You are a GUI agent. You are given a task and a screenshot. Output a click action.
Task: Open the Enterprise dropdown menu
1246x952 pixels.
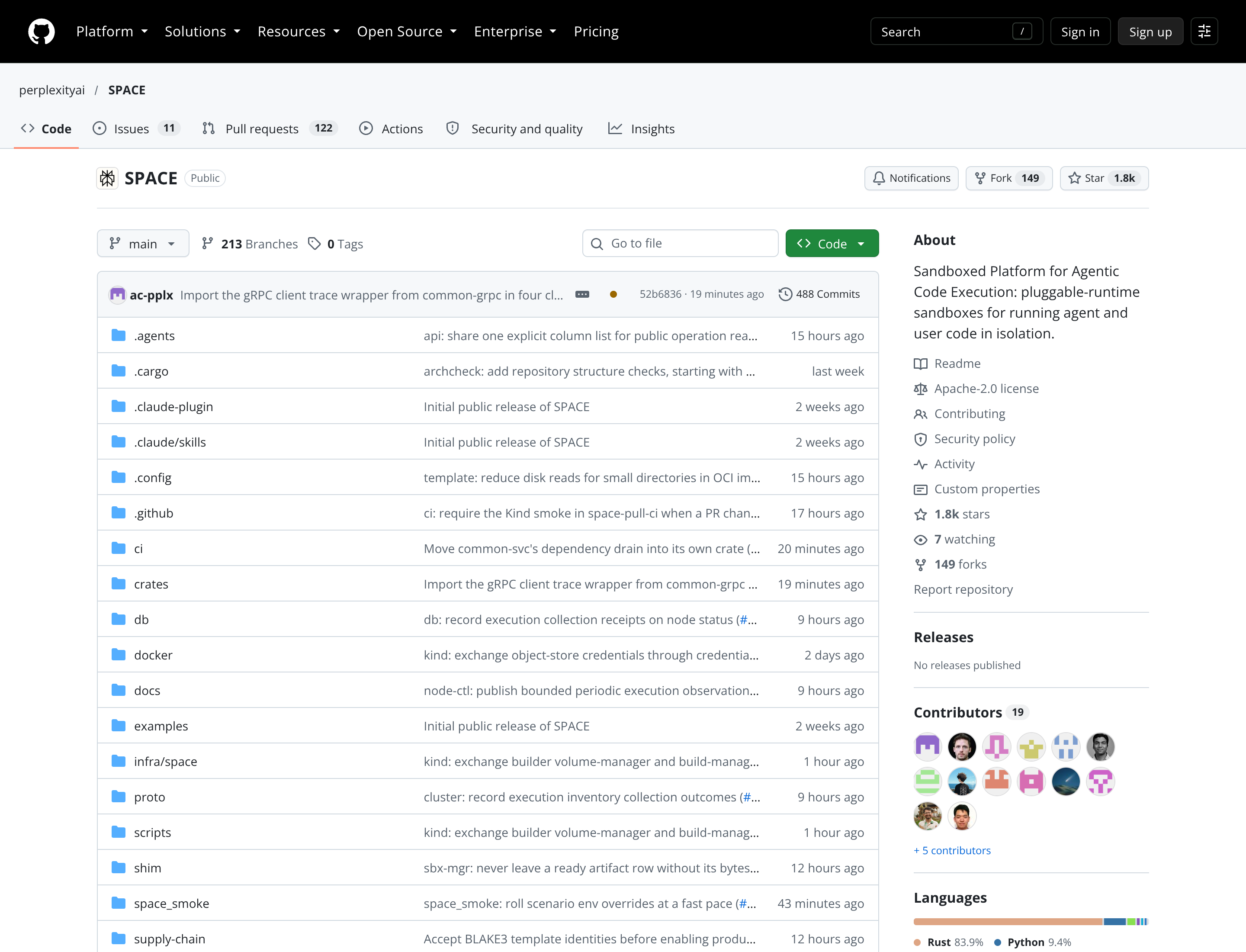pos(515,31)
